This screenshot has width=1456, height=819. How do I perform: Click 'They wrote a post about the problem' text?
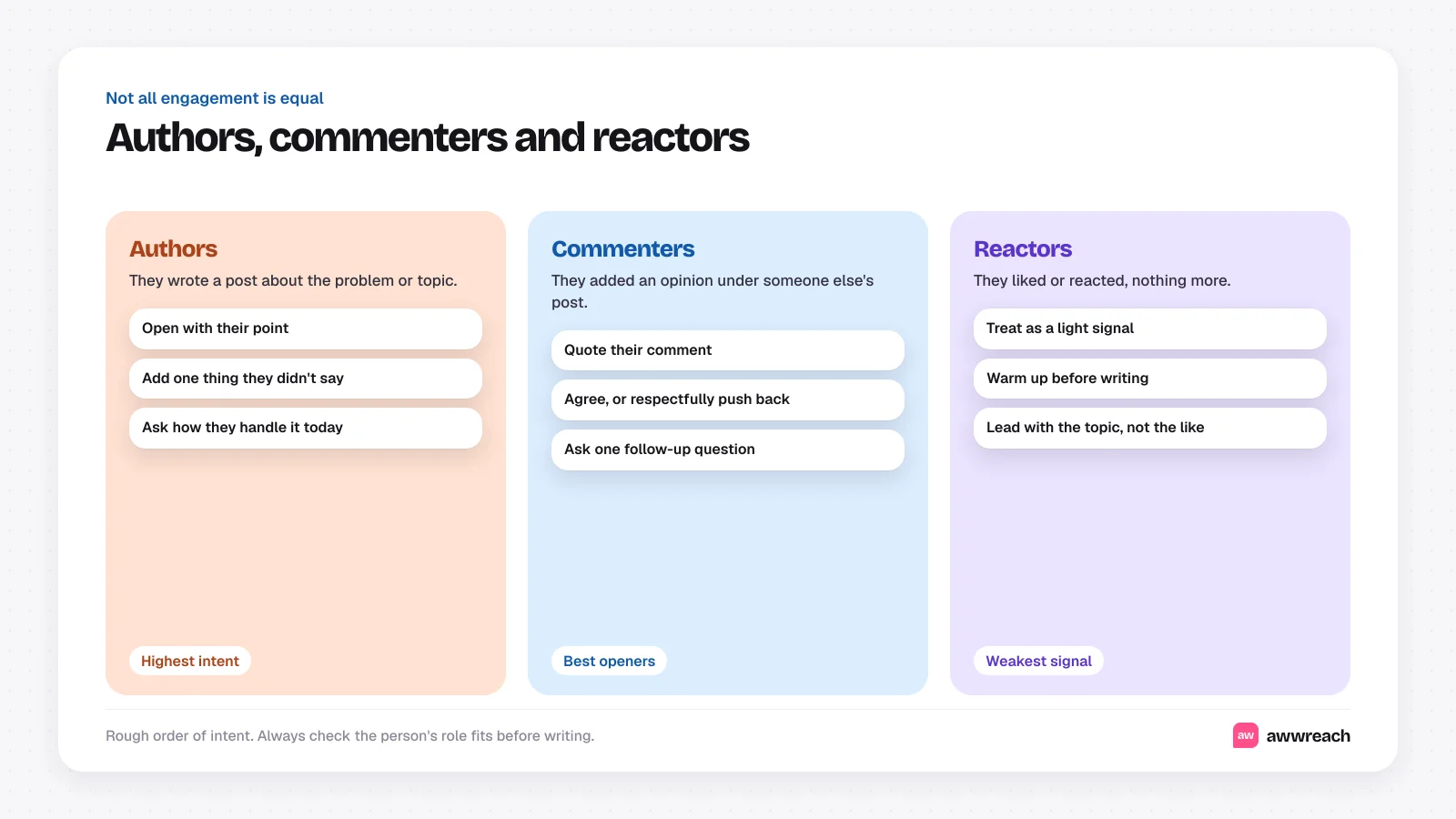pyautogui.click(x=293, y=280)
